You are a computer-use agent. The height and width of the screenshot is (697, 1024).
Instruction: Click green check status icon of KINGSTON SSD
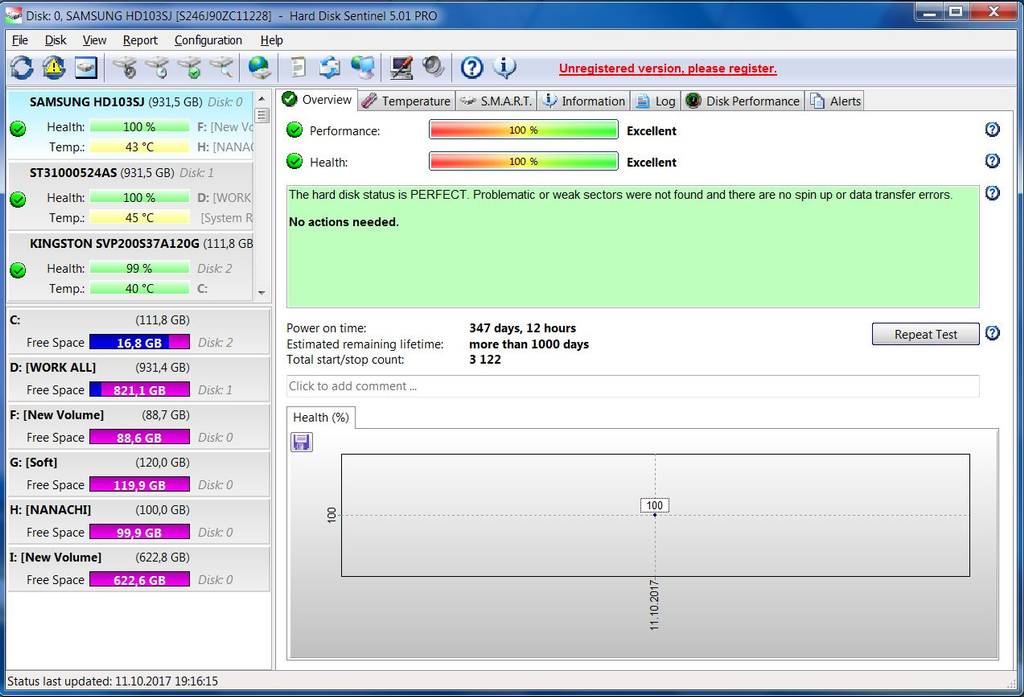point(18,270)
